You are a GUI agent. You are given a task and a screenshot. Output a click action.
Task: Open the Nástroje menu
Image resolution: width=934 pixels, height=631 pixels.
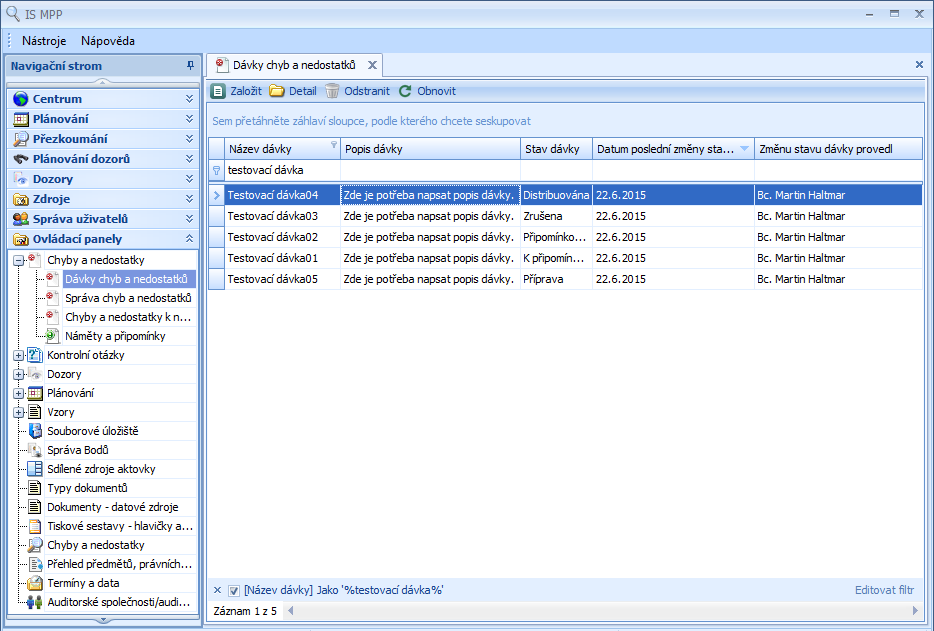(44, 41)
